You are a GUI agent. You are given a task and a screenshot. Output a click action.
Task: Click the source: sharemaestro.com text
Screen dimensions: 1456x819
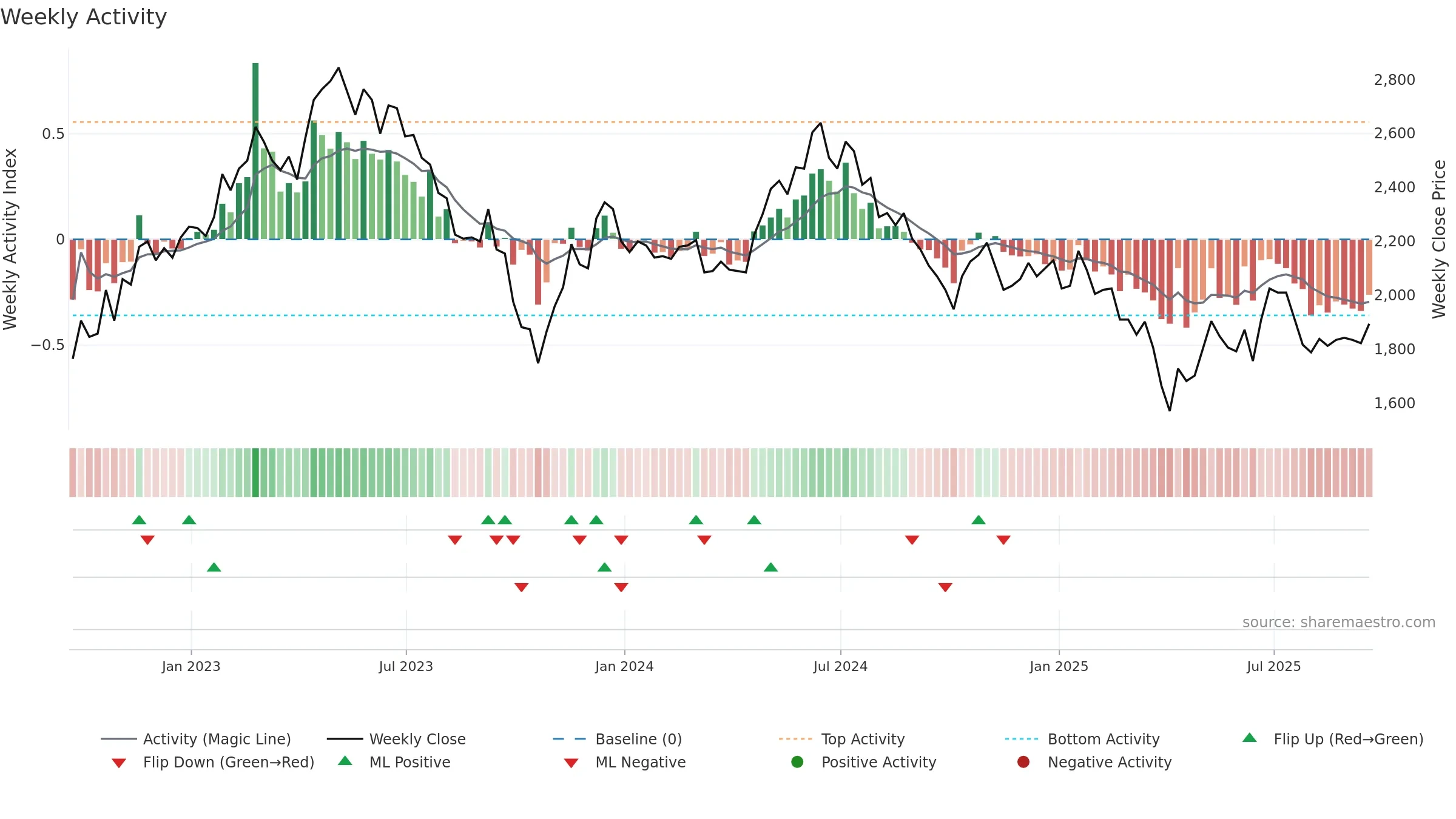pyautogui.click(x=1339, y=622)
